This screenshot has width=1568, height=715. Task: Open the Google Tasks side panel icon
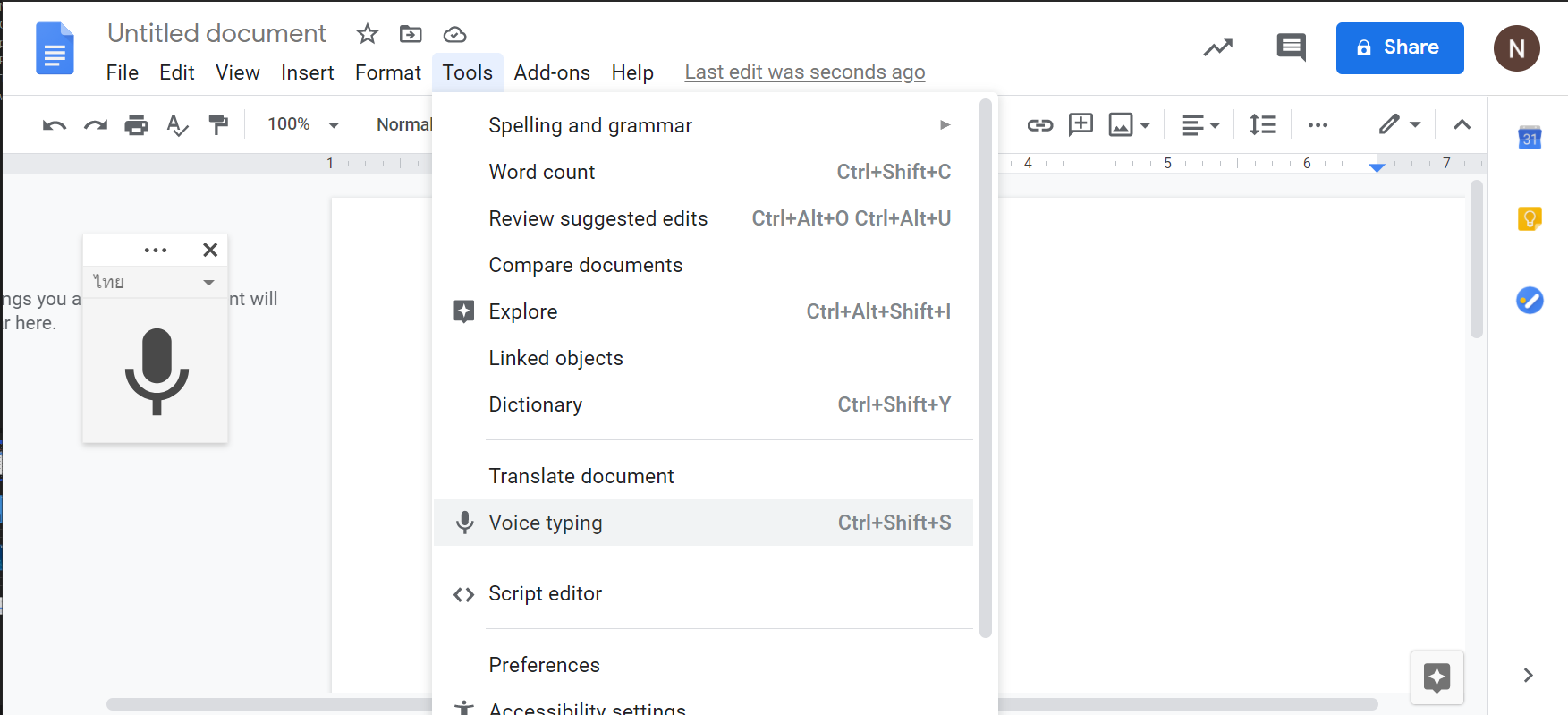tap(1530, 301)
